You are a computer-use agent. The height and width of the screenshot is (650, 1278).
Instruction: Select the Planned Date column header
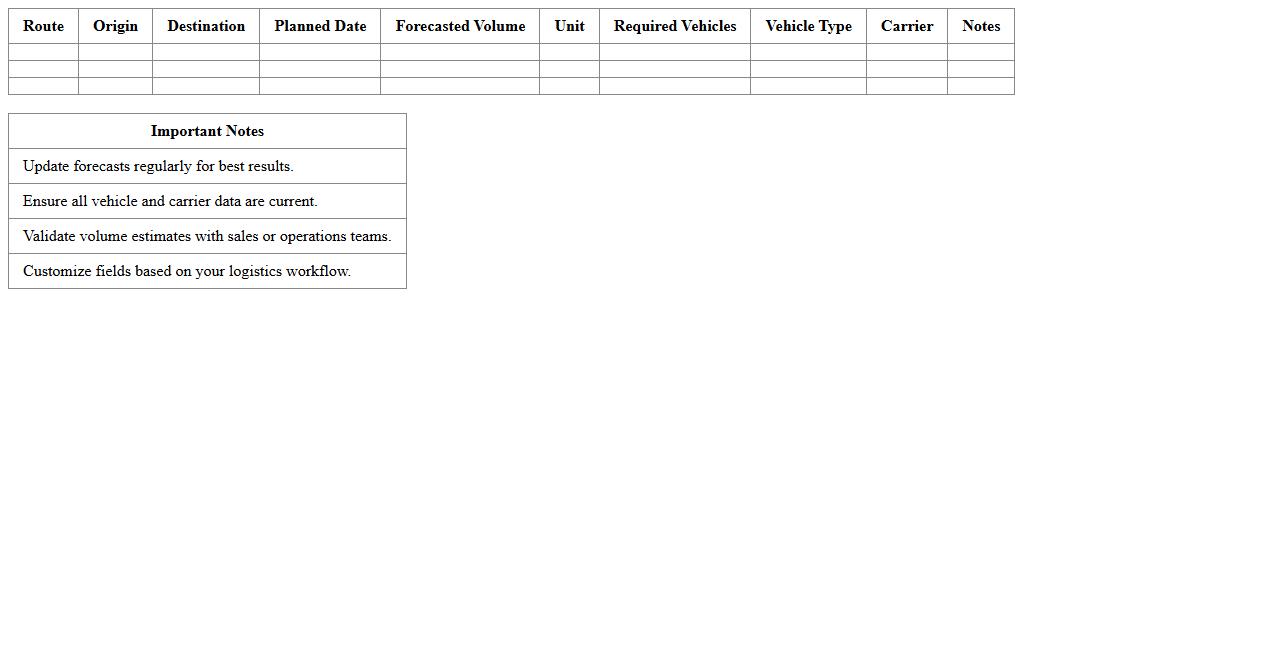pyautogui.click(x=320, y=26)
